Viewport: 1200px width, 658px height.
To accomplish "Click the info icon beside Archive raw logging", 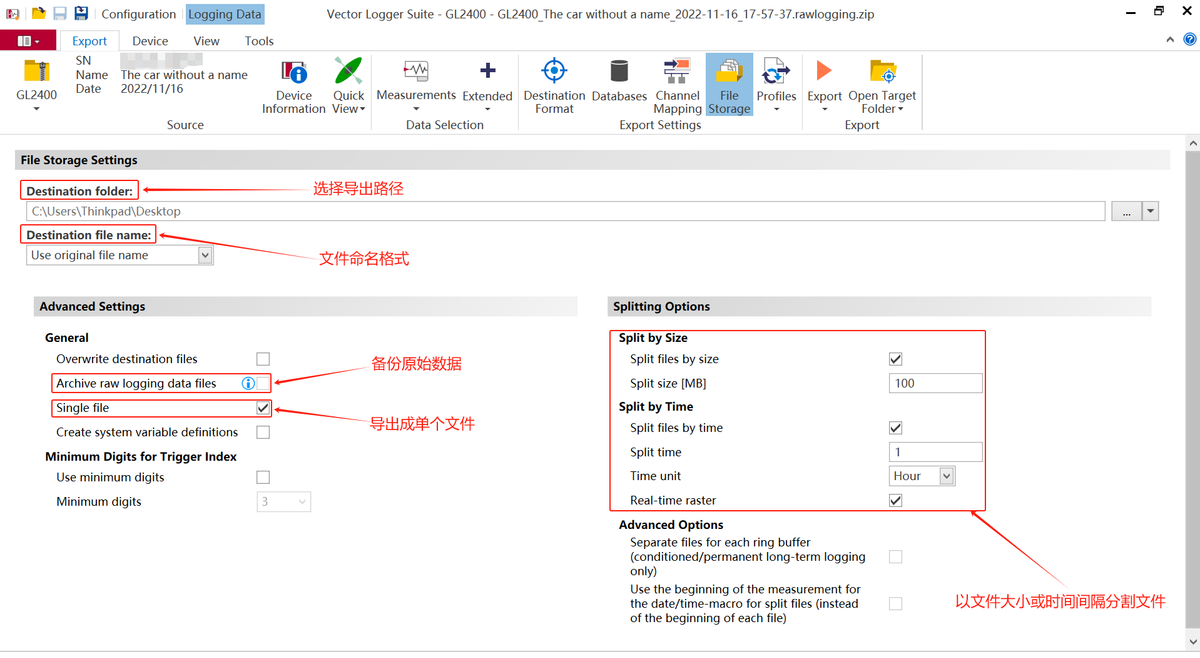I will [248, 383].
